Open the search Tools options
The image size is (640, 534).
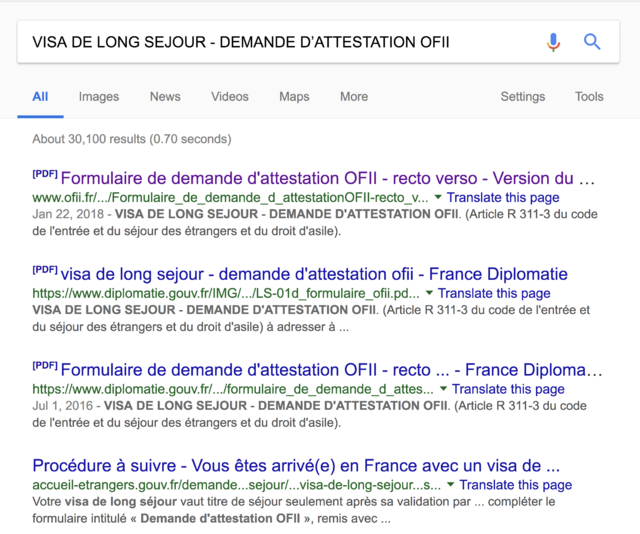click(589, 97)
